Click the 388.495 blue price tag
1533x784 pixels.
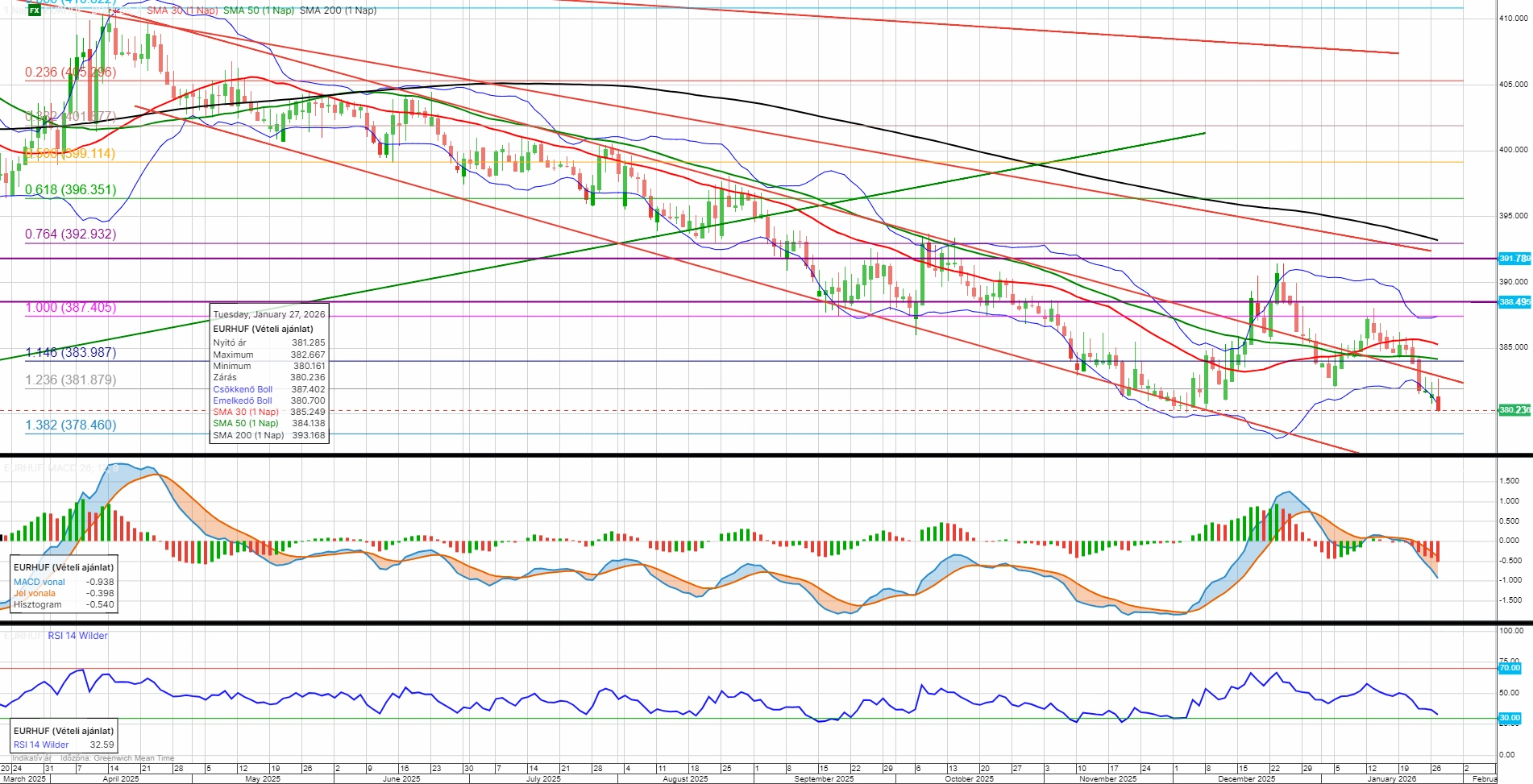pyautogui.click(x=1514, y=302)
